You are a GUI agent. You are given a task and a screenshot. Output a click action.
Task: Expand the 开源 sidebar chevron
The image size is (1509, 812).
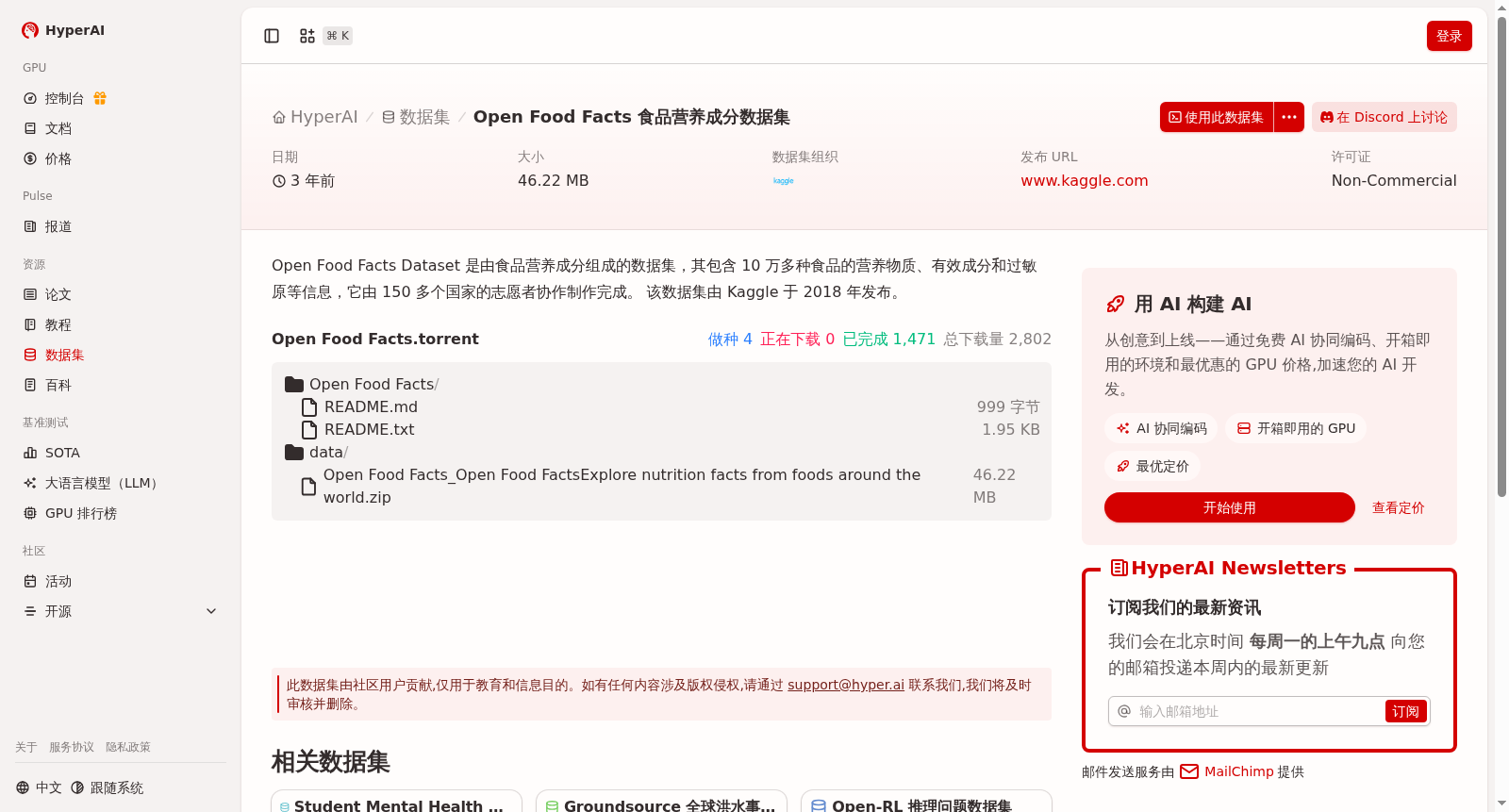[x=211, y=611]
